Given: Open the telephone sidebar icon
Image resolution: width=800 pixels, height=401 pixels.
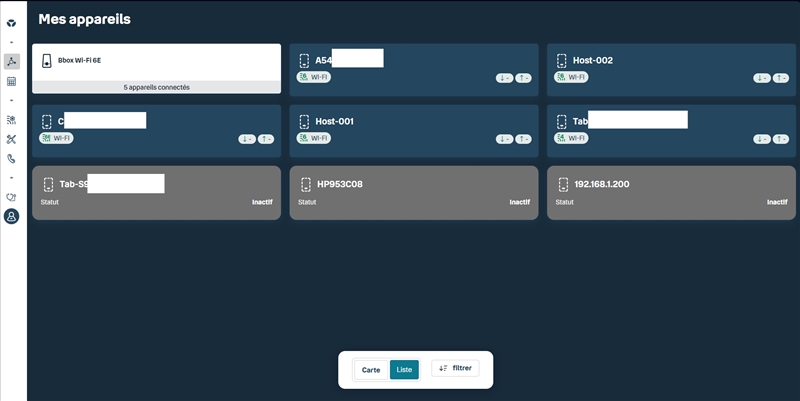Looking at the screenshot, I should (11, 159).
